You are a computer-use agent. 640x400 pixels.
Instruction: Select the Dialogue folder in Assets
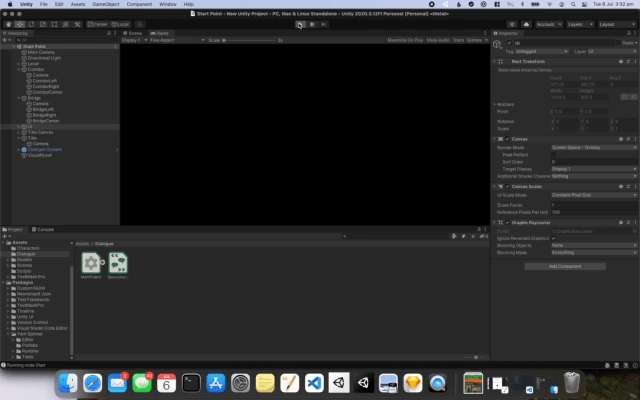click(x=25, y=254)
